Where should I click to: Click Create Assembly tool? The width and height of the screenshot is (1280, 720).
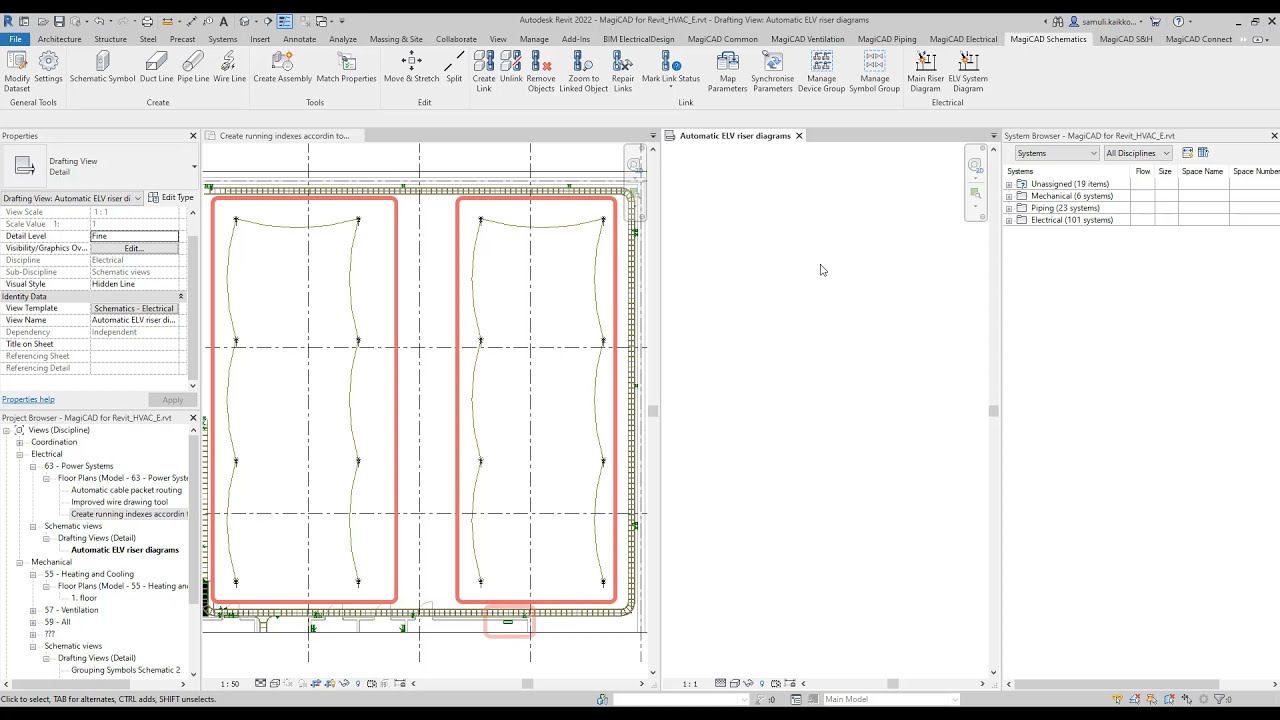point(282,68)
